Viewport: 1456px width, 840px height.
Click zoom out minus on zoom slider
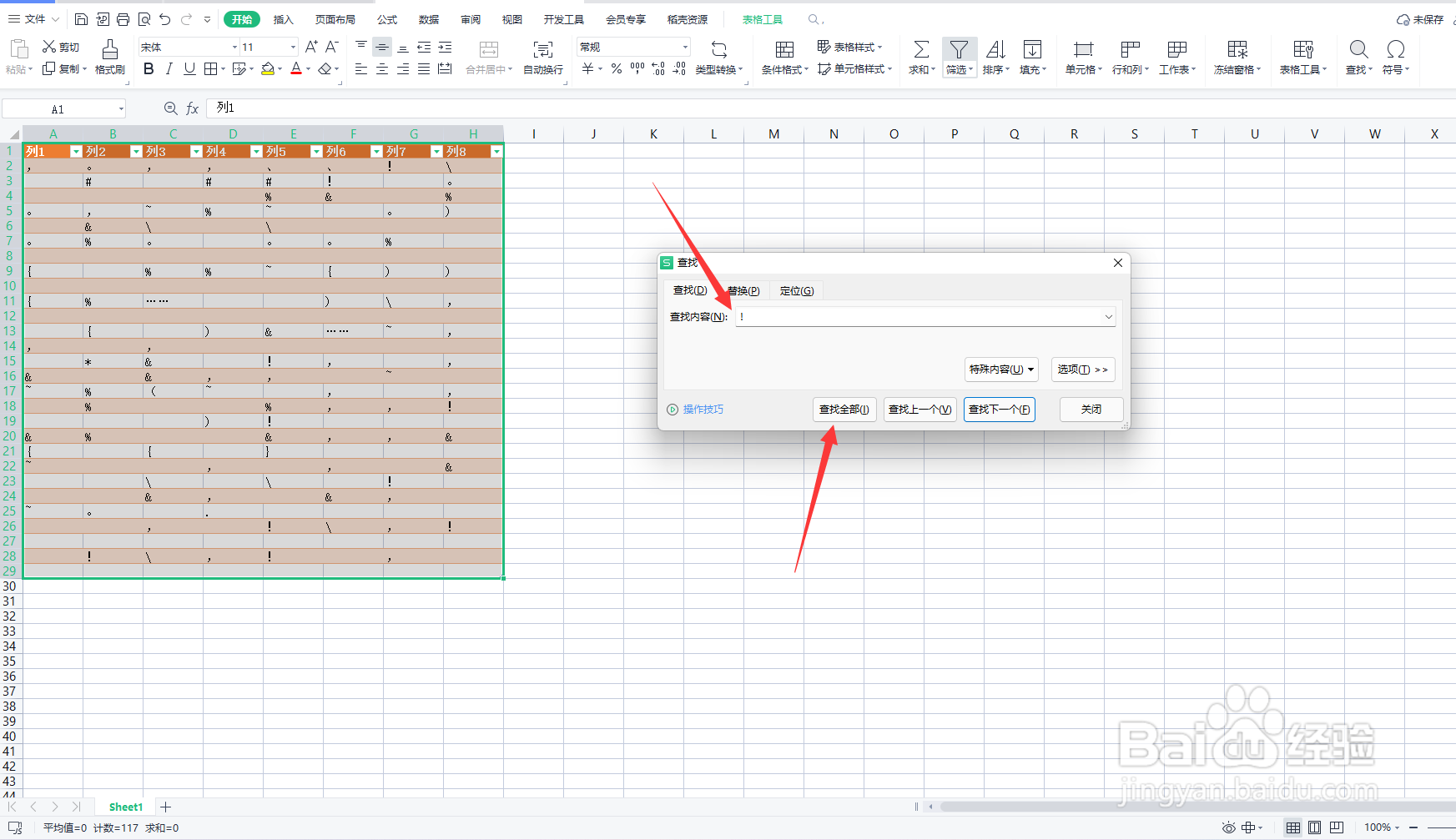point(1414,827)
